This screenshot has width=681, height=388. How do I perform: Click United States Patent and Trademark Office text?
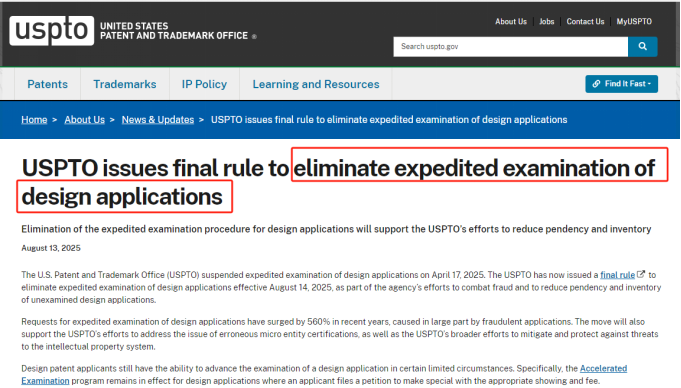click(x=174, y=31)
